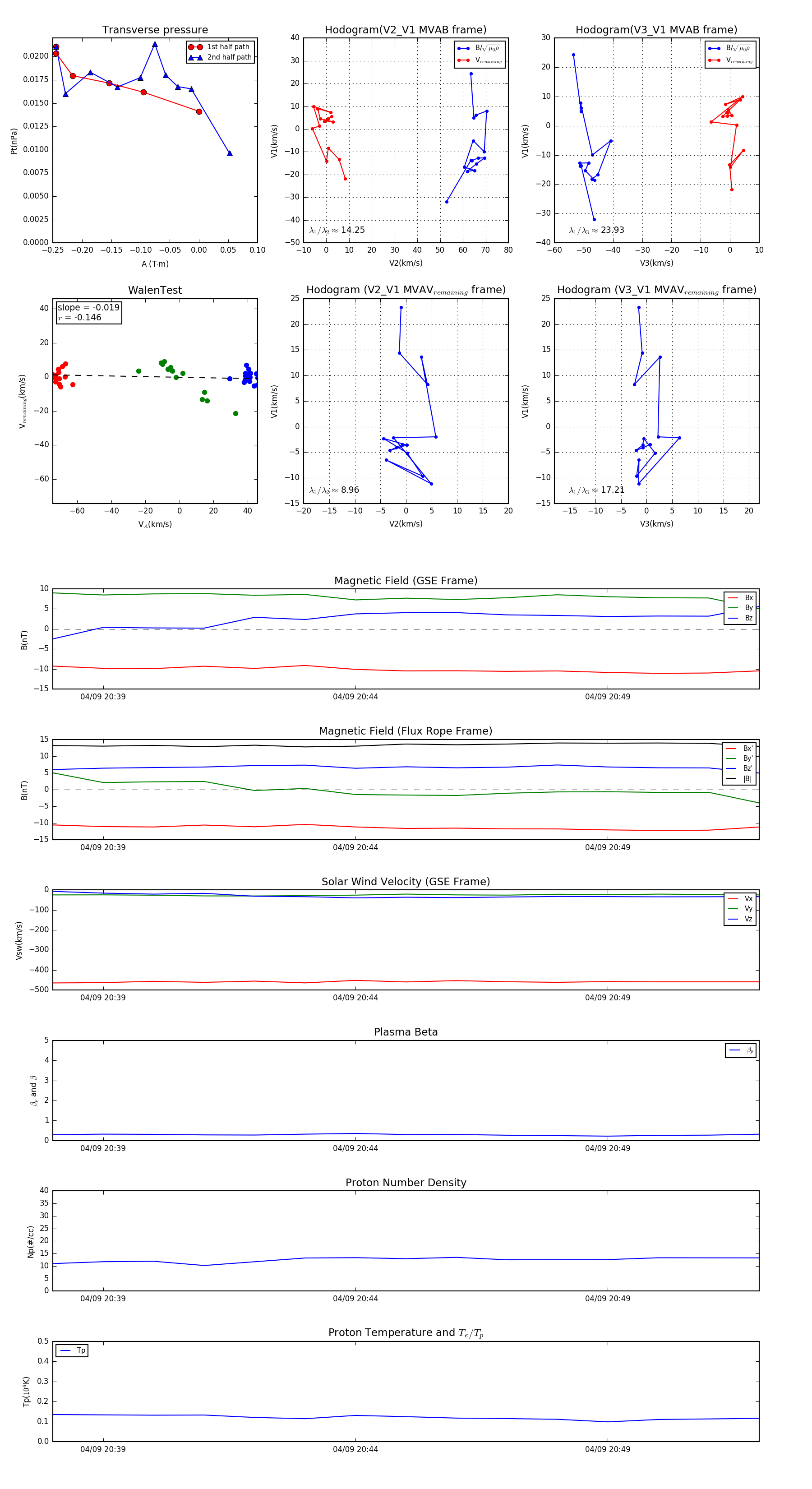Image resolution: width=812 pixels, height=1489 pixels.
Task: Click the 'Magnetic Field (Flux Rope Frame)' title
Action: pyautogui.click(x=406, y=731)
